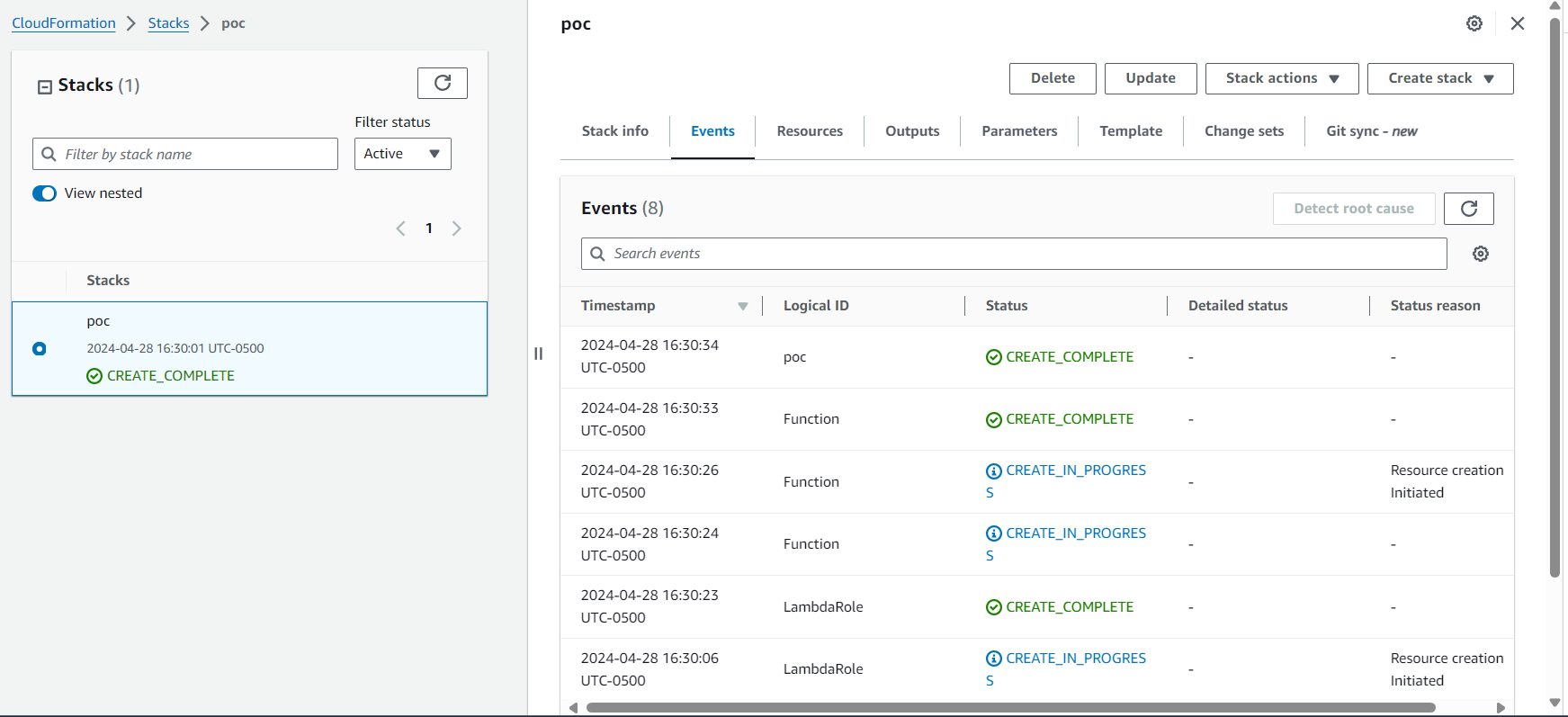Close the poc stack details panel
This screenshot has width=1568, height=717.
pyautogui.click(x=1518, y=23)
